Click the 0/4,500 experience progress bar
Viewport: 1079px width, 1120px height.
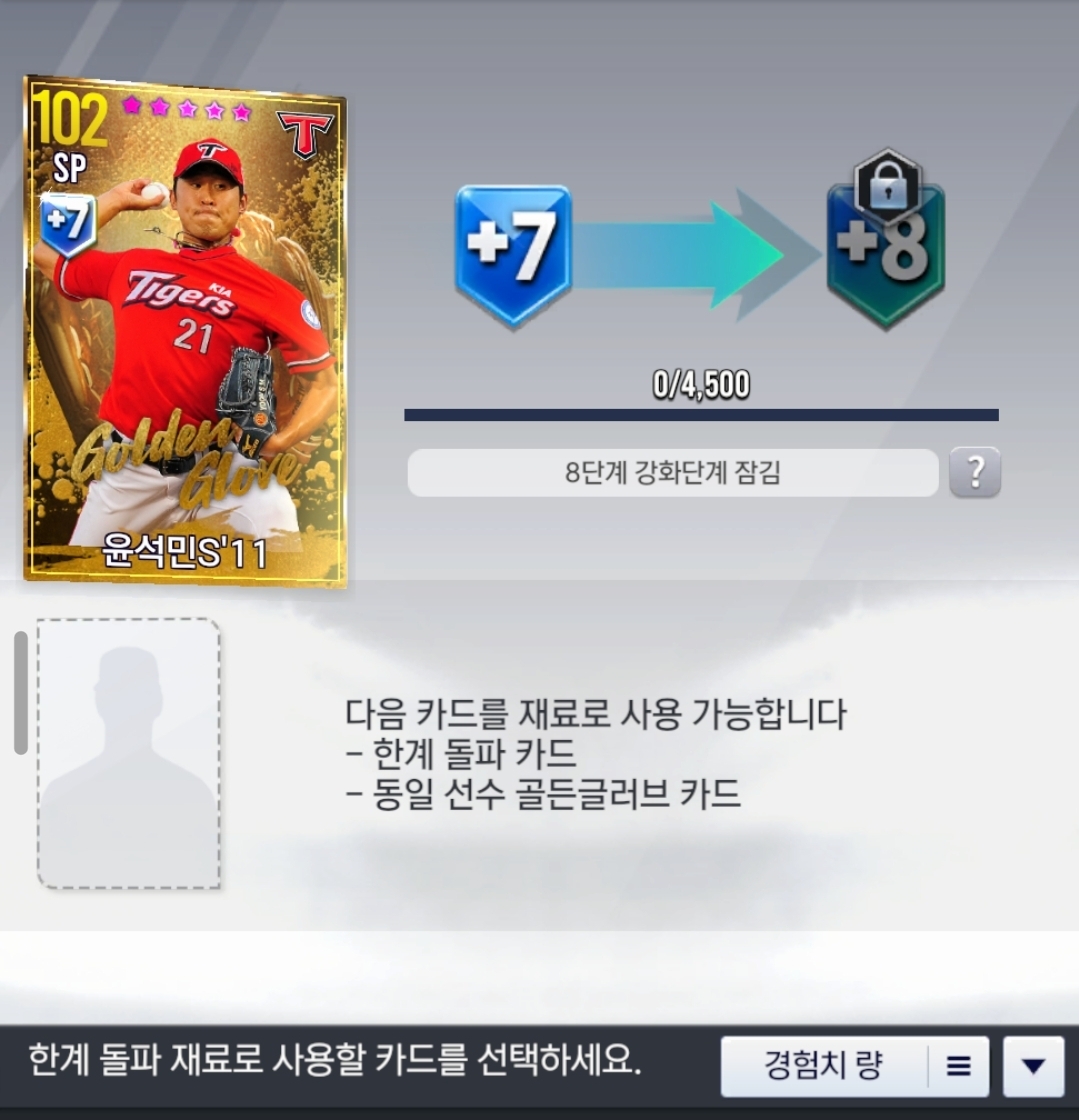pos(701,415)
